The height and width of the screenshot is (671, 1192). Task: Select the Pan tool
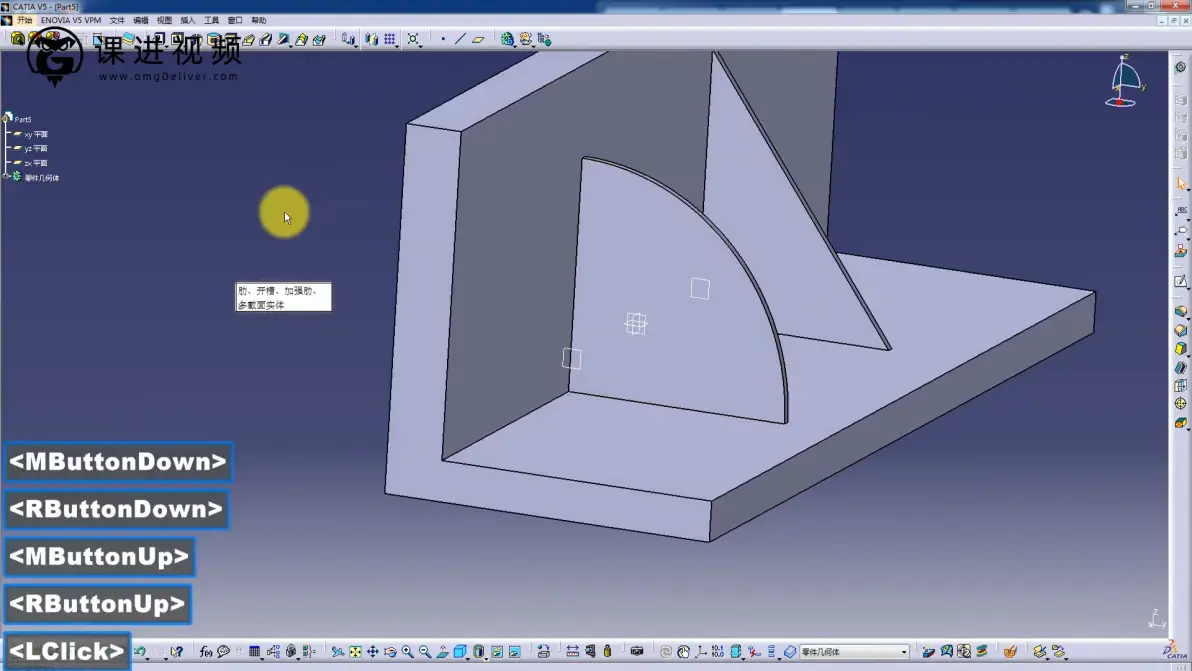pyautogui.click(x=372, y=652)
